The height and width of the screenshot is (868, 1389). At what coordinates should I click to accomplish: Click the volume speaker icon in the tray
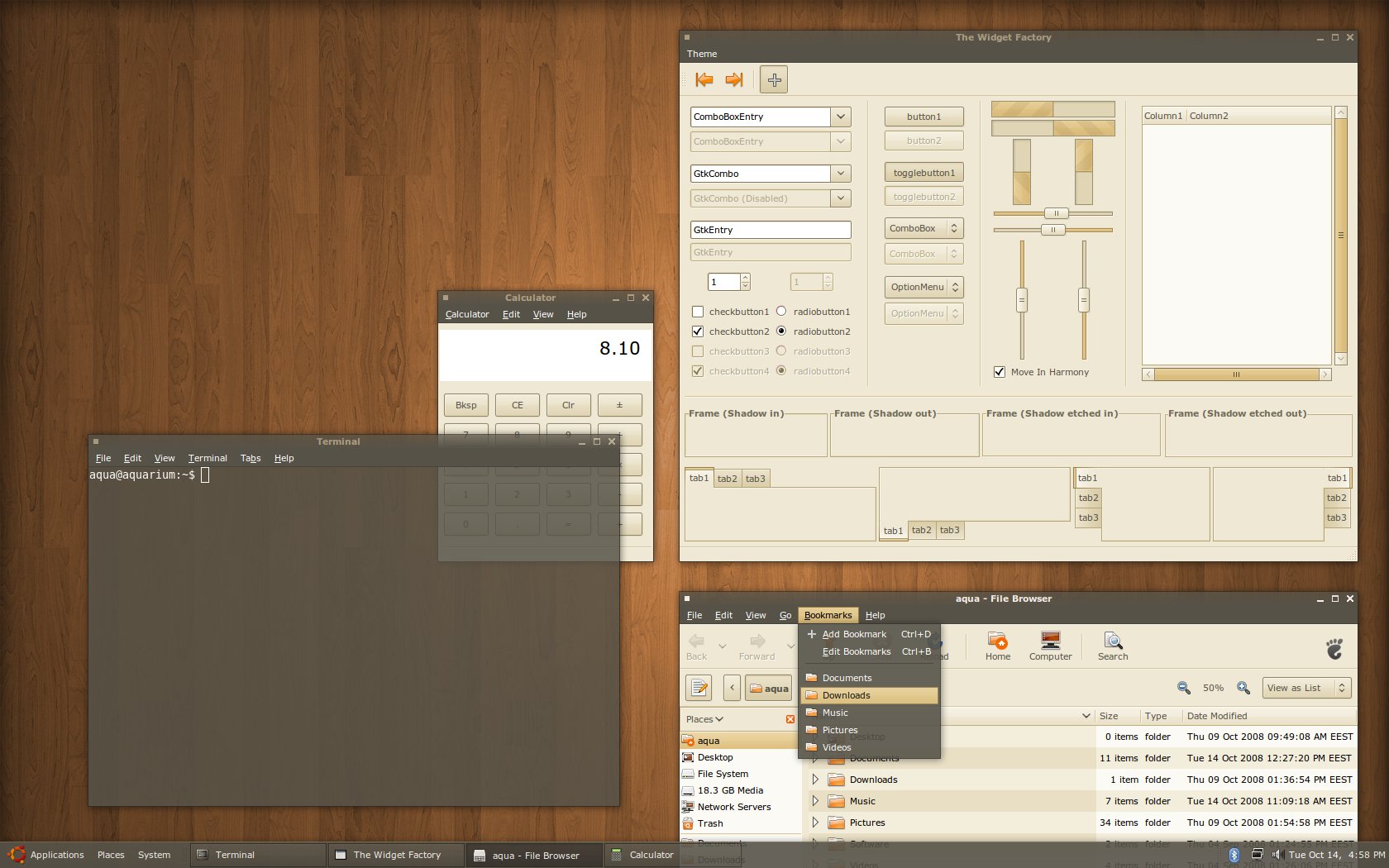point(1277,855)
